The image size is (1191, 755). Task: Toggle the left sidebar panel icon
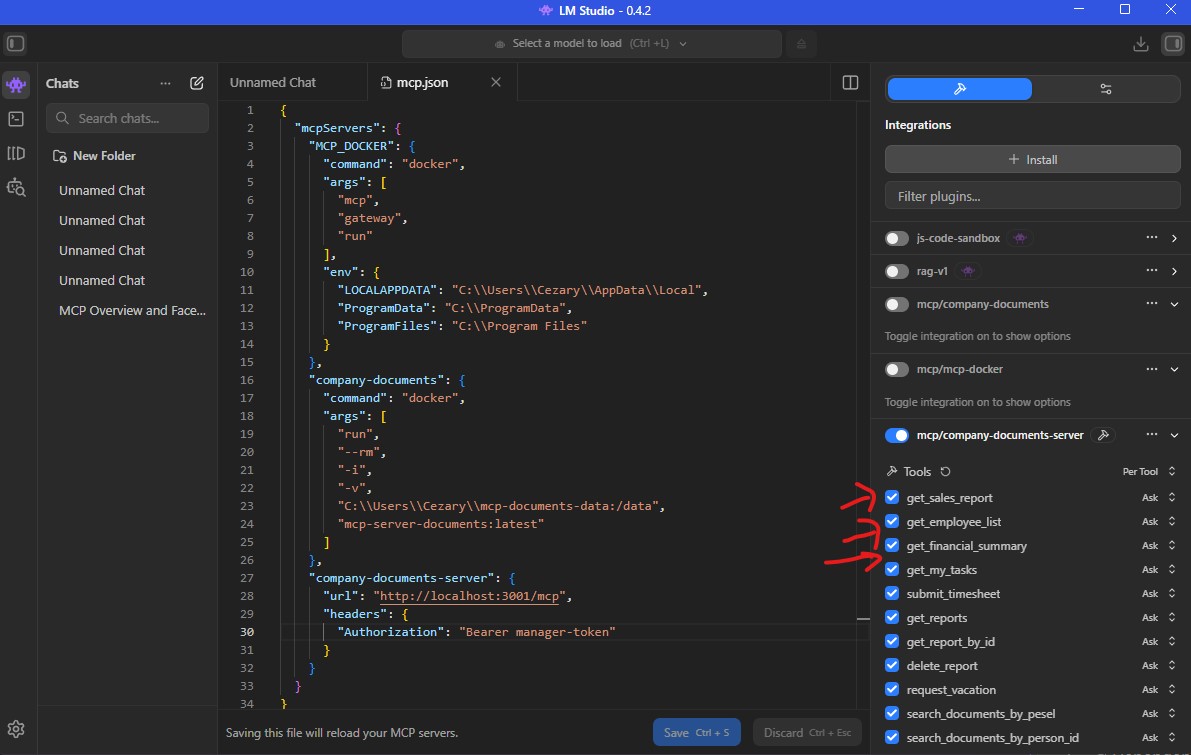tap(15, 43)
